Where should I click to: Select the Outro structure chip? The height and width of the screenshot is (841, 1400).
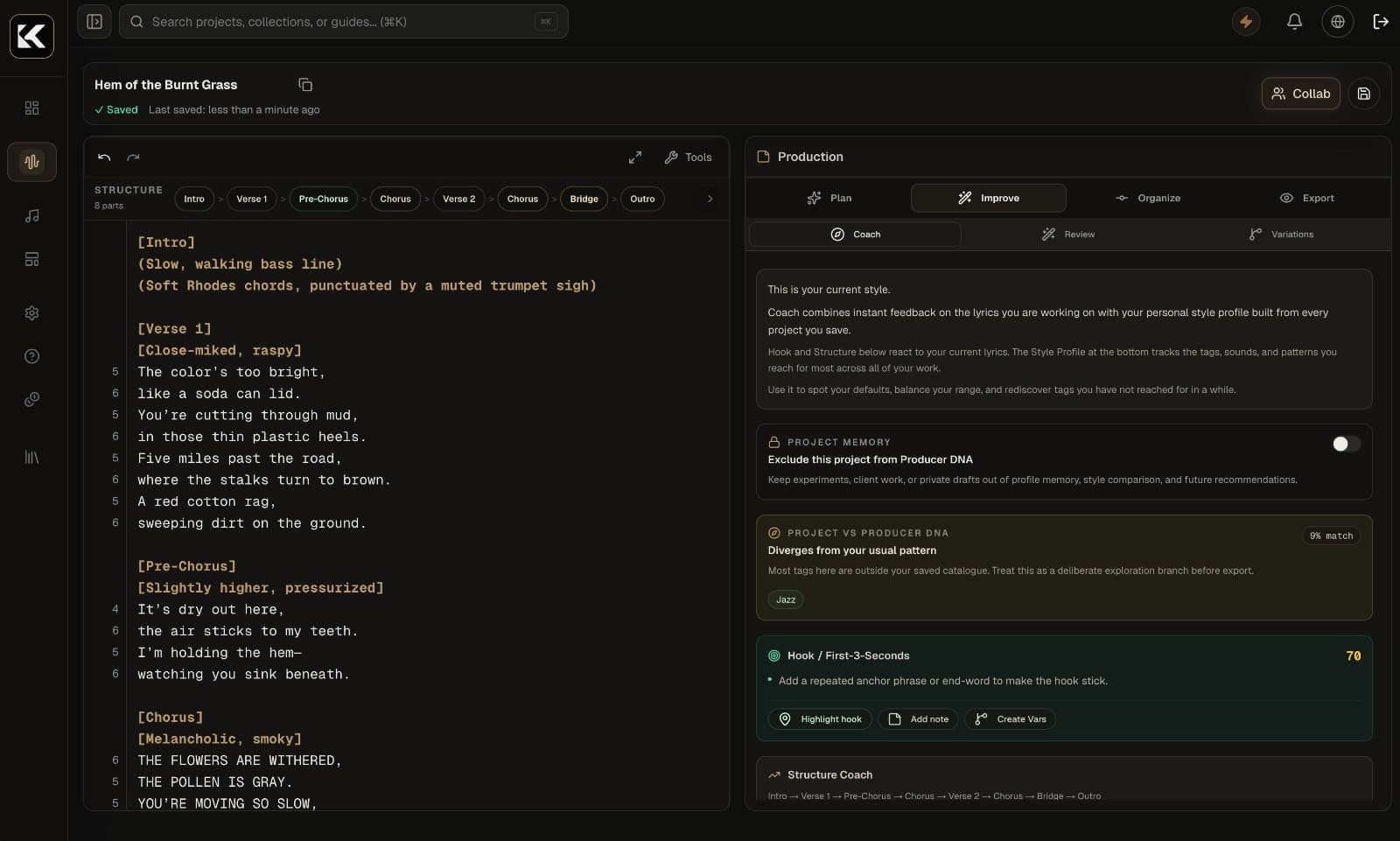coord(642,199)
